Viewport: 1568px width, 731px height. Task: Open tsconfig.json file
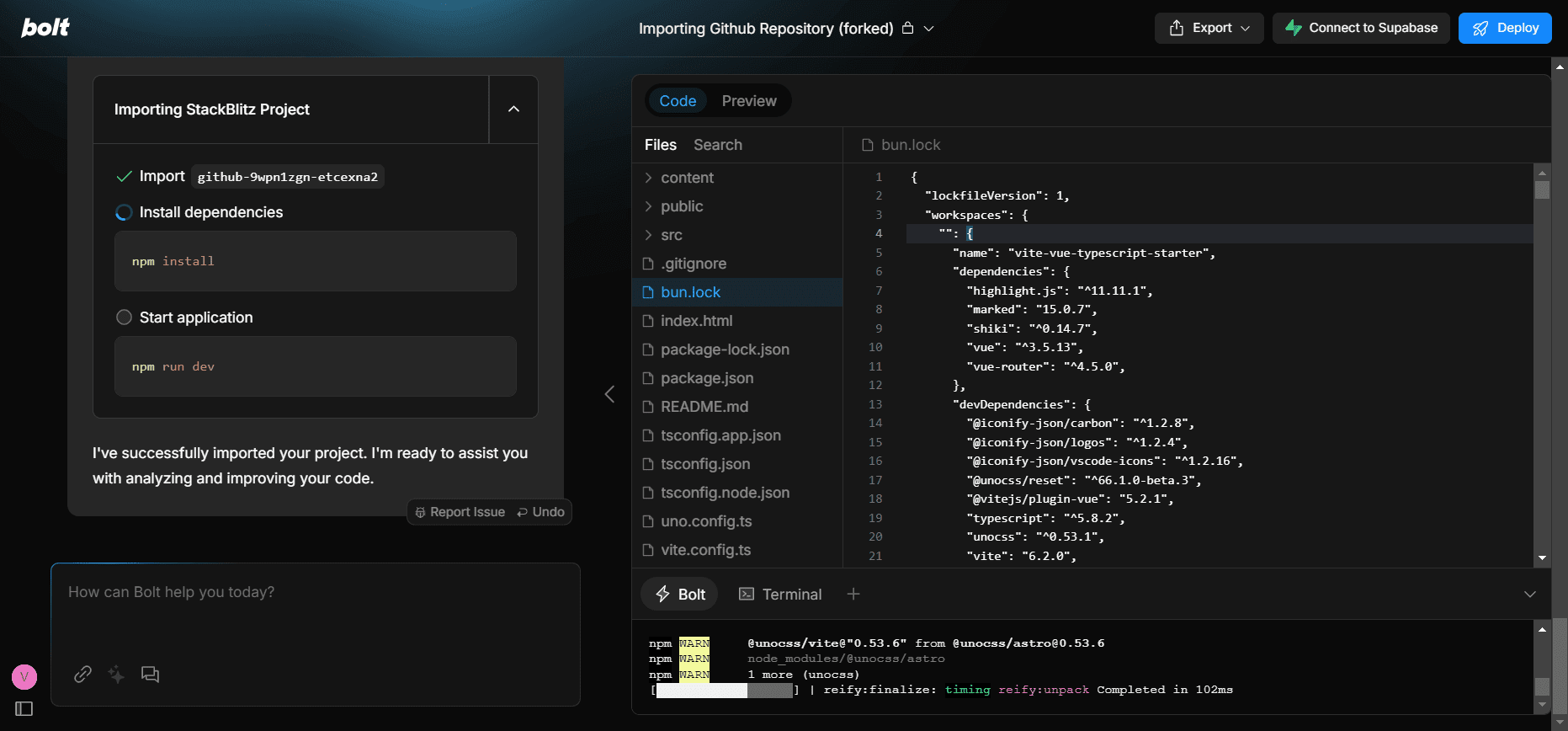(737, 464)
